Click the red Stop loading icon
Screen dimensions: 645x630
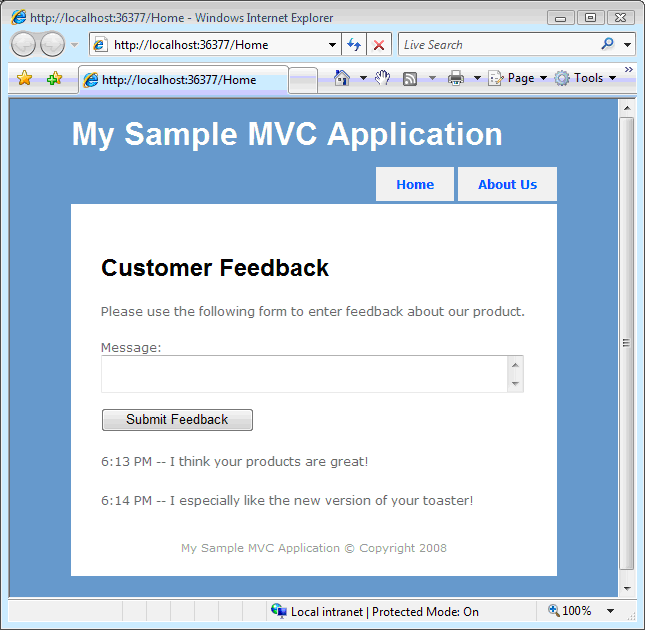coord(379,44)
